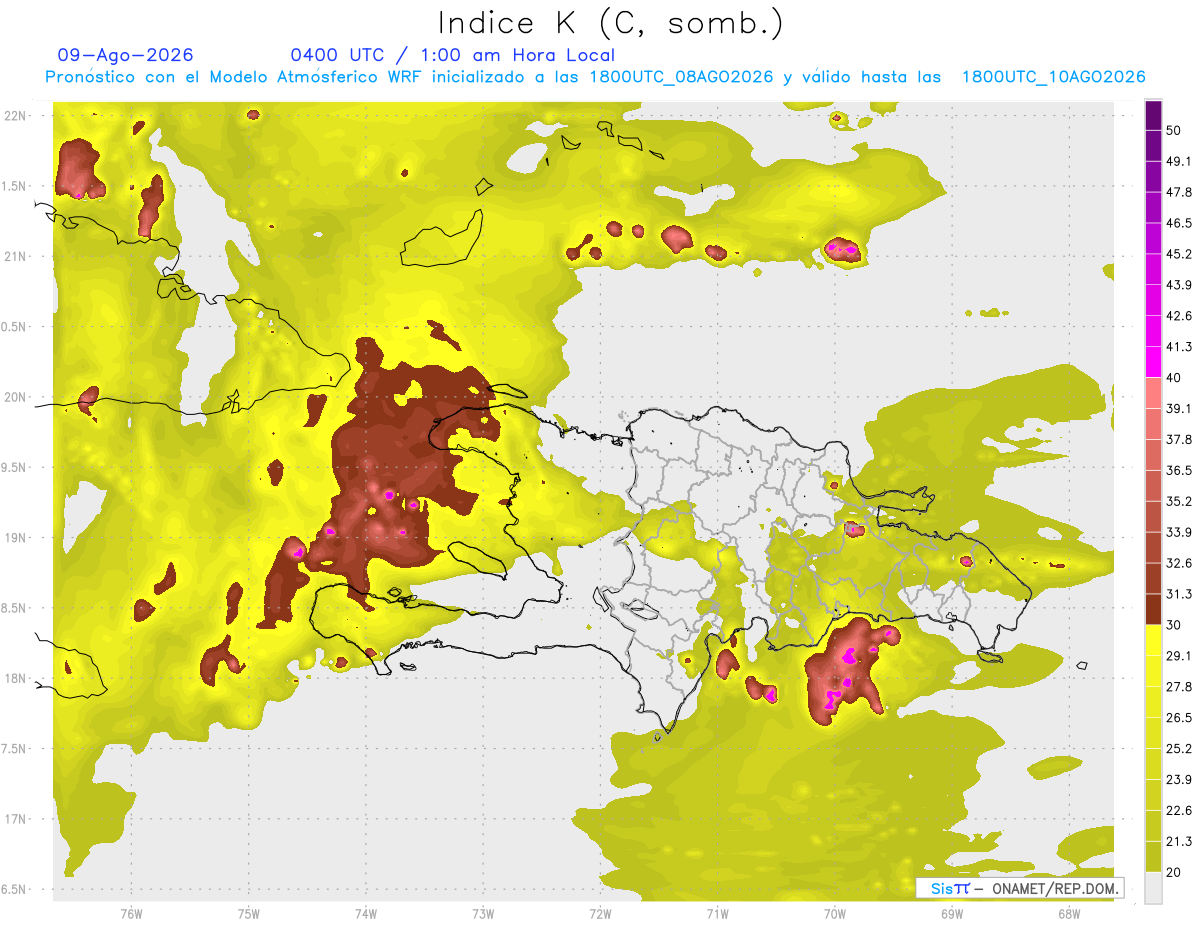1200x927 pixels.
Task: Click the 'Indice K (C, somb.)' title
Action: [610, 23]
